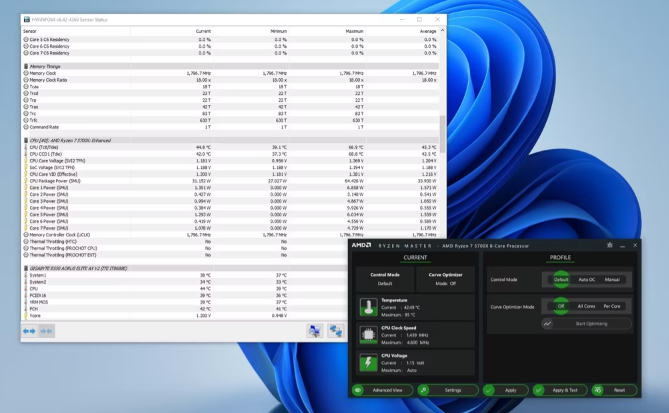The width and height of the screenshot is (669, 413).
Task: Select the Tcas timing row
Action: coord(230,87)
